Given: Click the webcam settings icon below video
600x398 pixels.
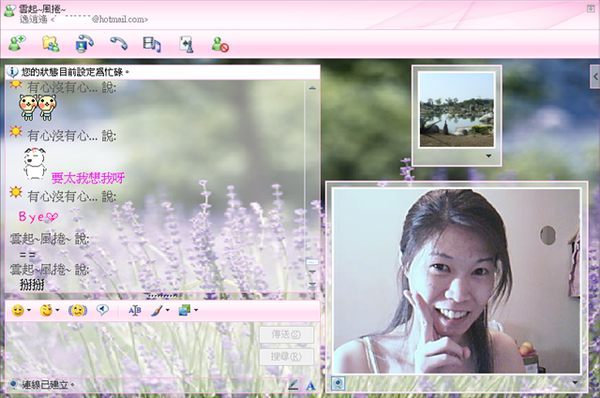Looking at the screenshot, I should (338, 383).
